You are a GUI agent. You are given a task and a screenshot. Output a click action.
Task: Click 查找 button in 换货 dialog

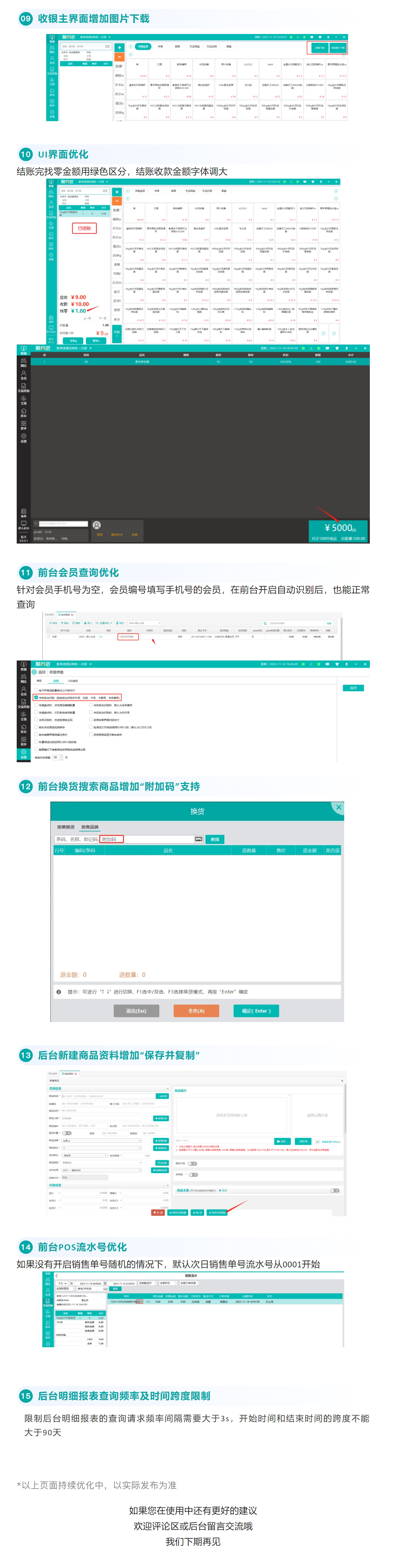214,839
